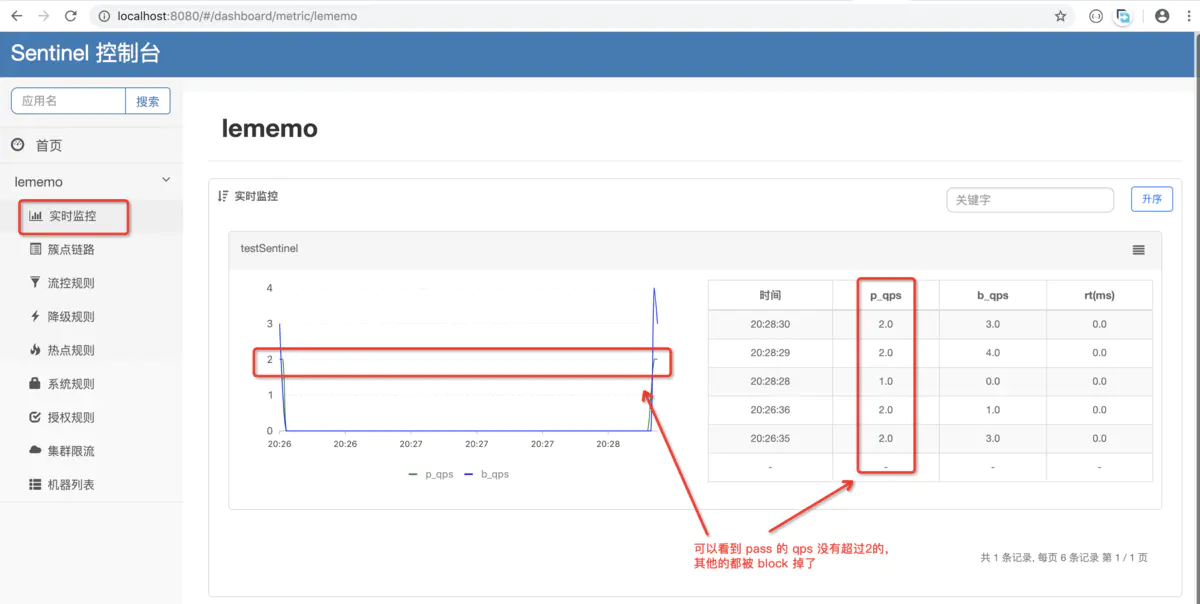The height and width of the screenshot is (604, 1200).
Task: Click the sort icon beside 实时监控 header
Action: point(223,196)
